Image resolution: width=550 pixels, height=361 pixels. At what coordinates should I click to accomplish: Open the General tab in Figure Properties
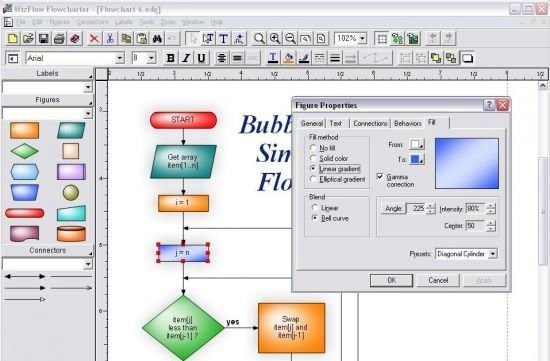coord(311,123)
